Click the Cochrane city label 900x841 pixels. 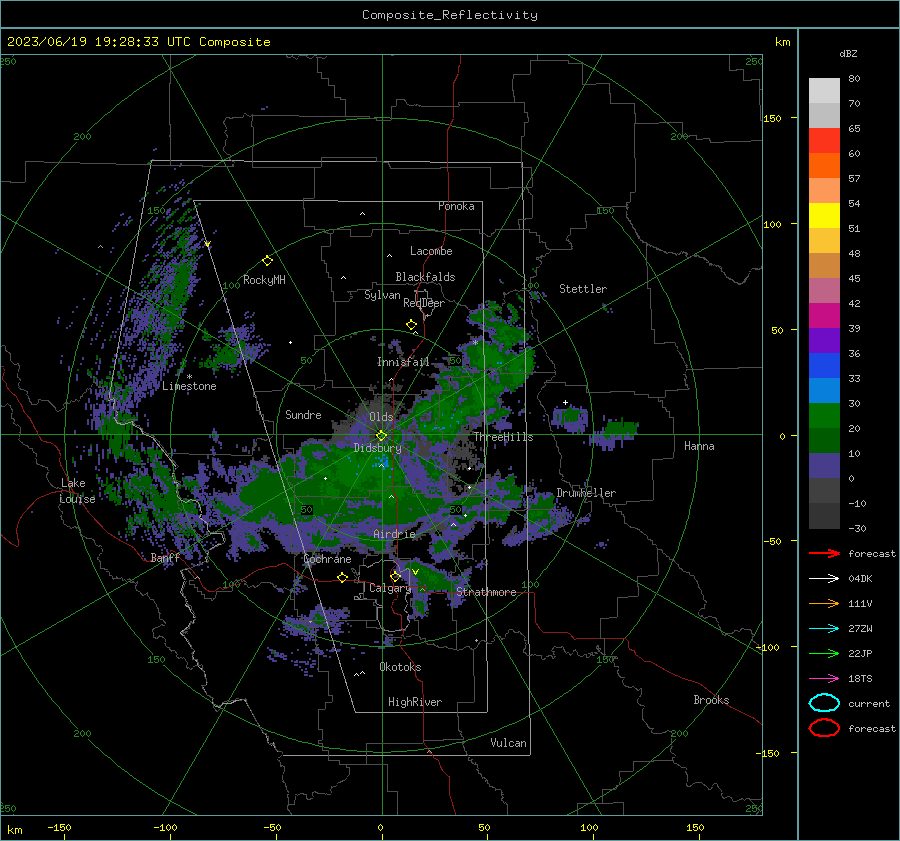tap(327, 559)
